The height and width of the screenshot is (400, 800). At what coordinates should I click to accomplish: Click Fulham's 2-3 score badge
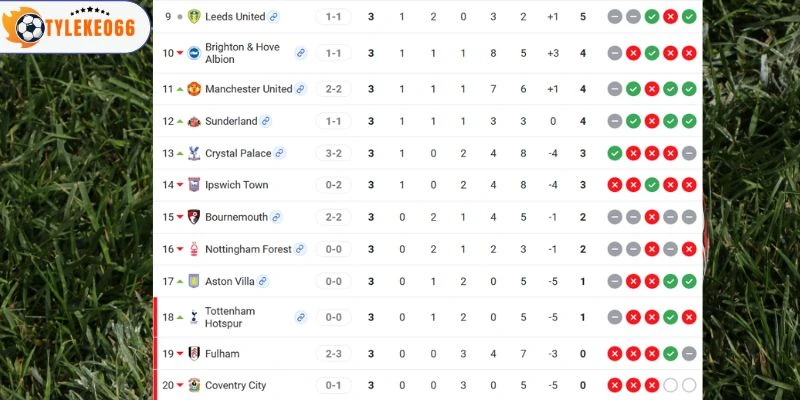click(x=334, y=353)
